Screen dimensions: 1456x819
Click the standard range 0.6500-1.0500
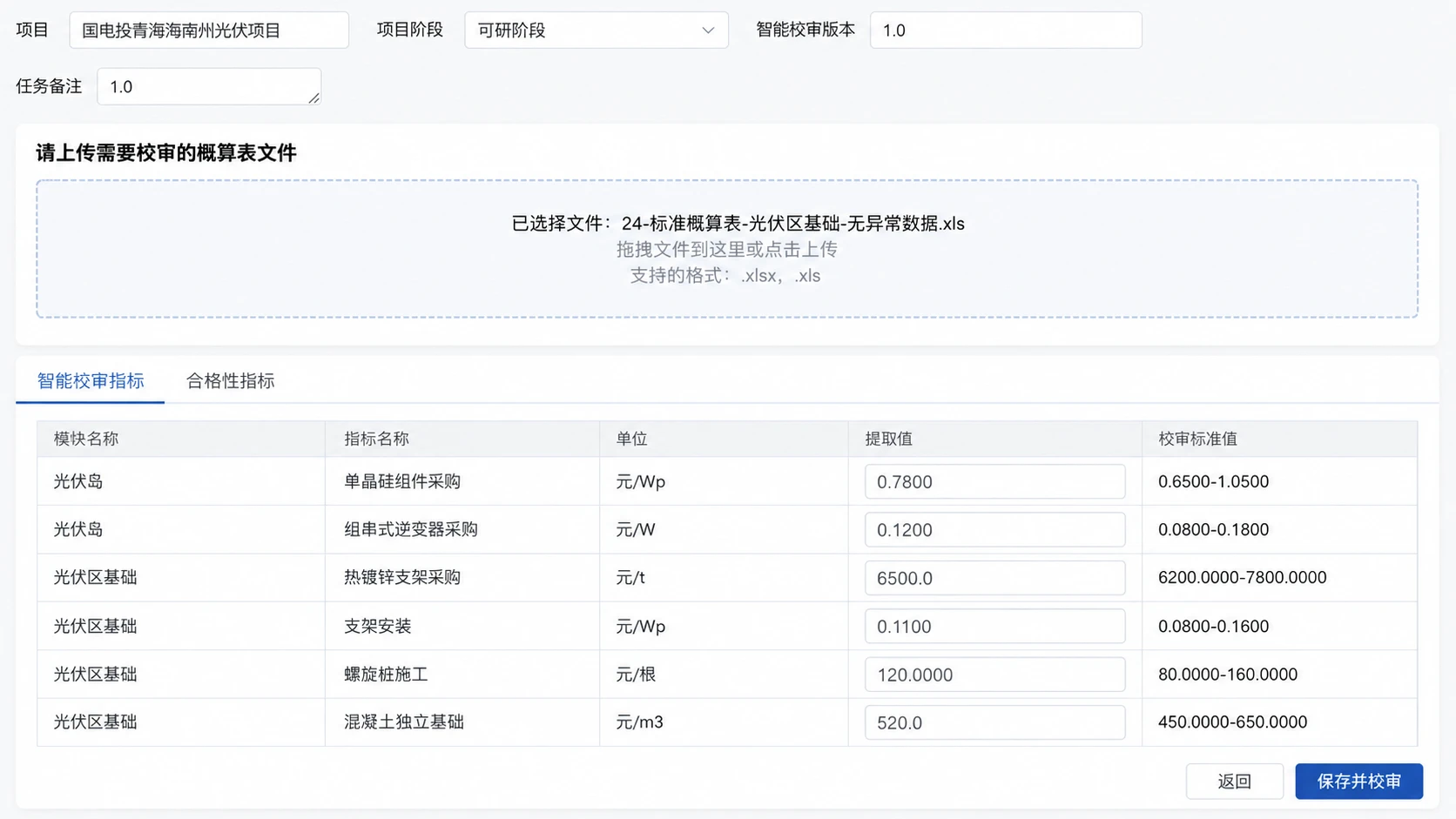pyautogui.click(x=1213, y=481)
